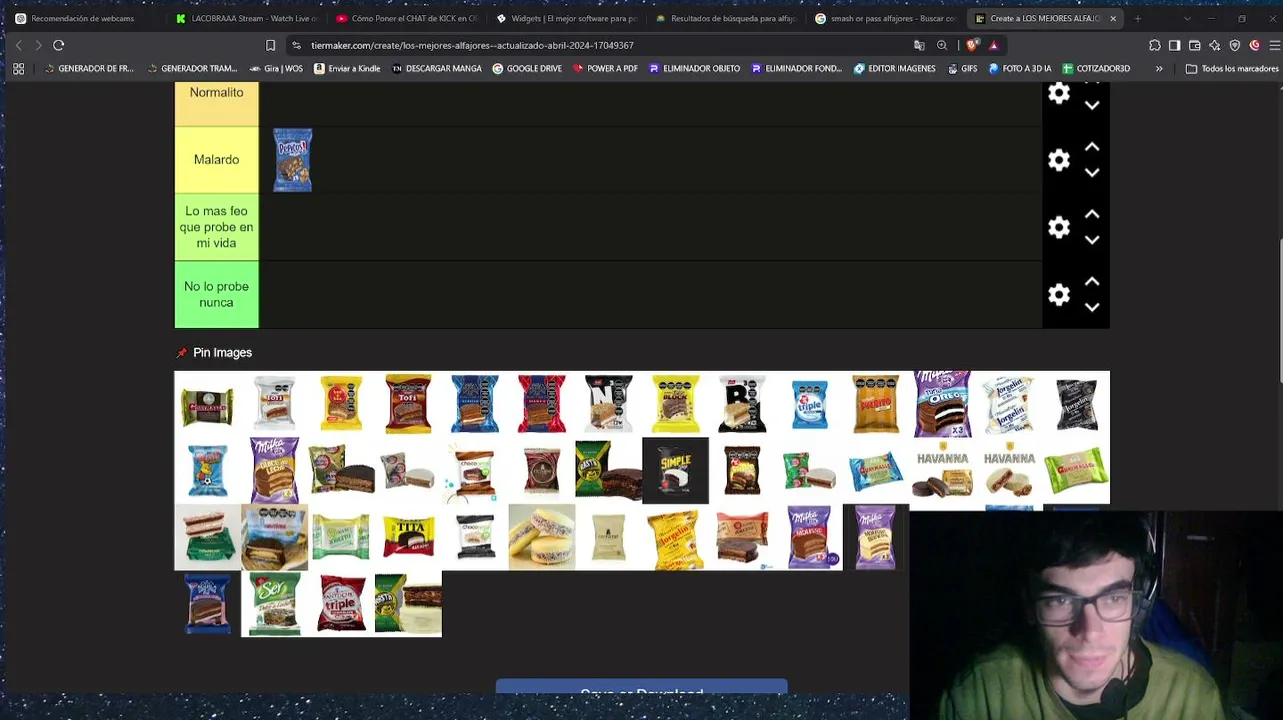The width and height of the screenshot is (1283, 720).
Task: Select the yellow 'Block' alfajor image
Action: (675, 404)
